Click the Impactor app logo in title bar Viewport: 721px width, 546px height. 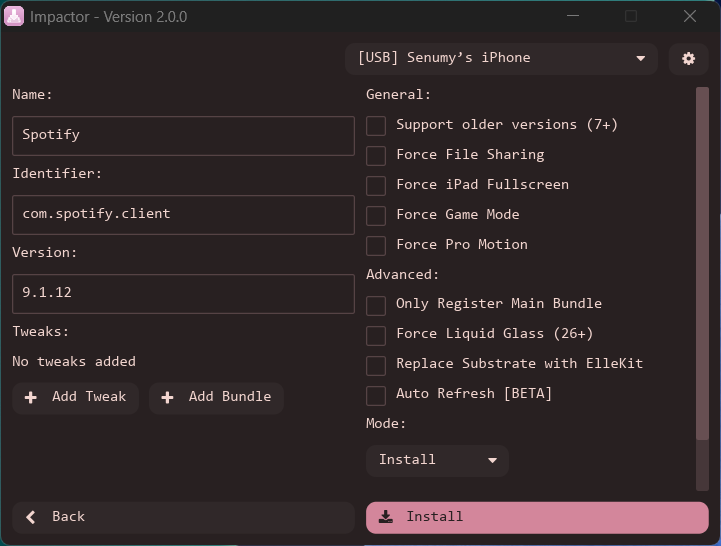(x=14, y=16)
